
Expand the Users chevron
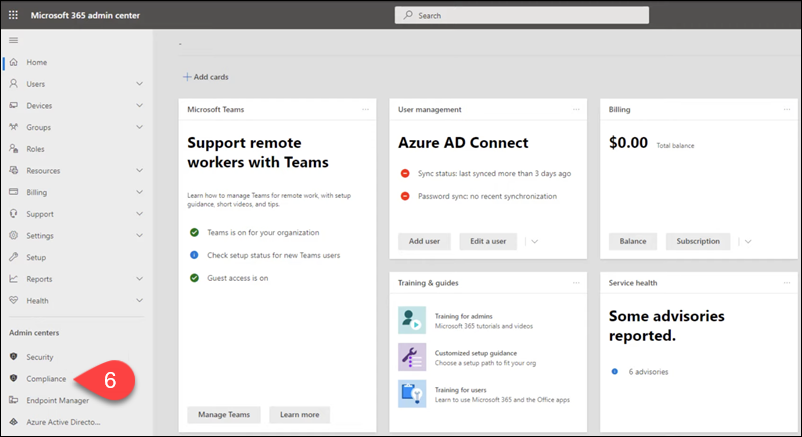(x=139, y=83)
